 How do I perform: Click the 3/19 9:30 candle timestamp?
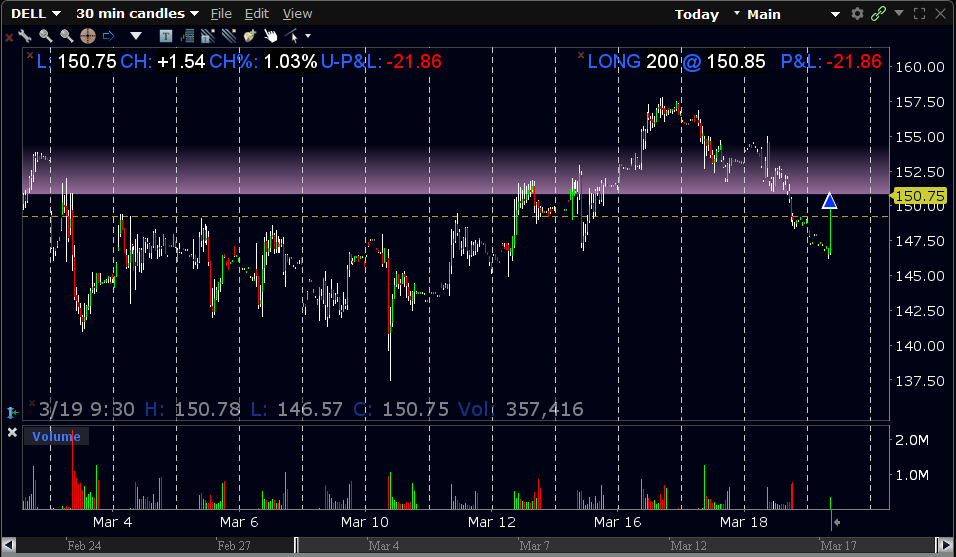87,409
